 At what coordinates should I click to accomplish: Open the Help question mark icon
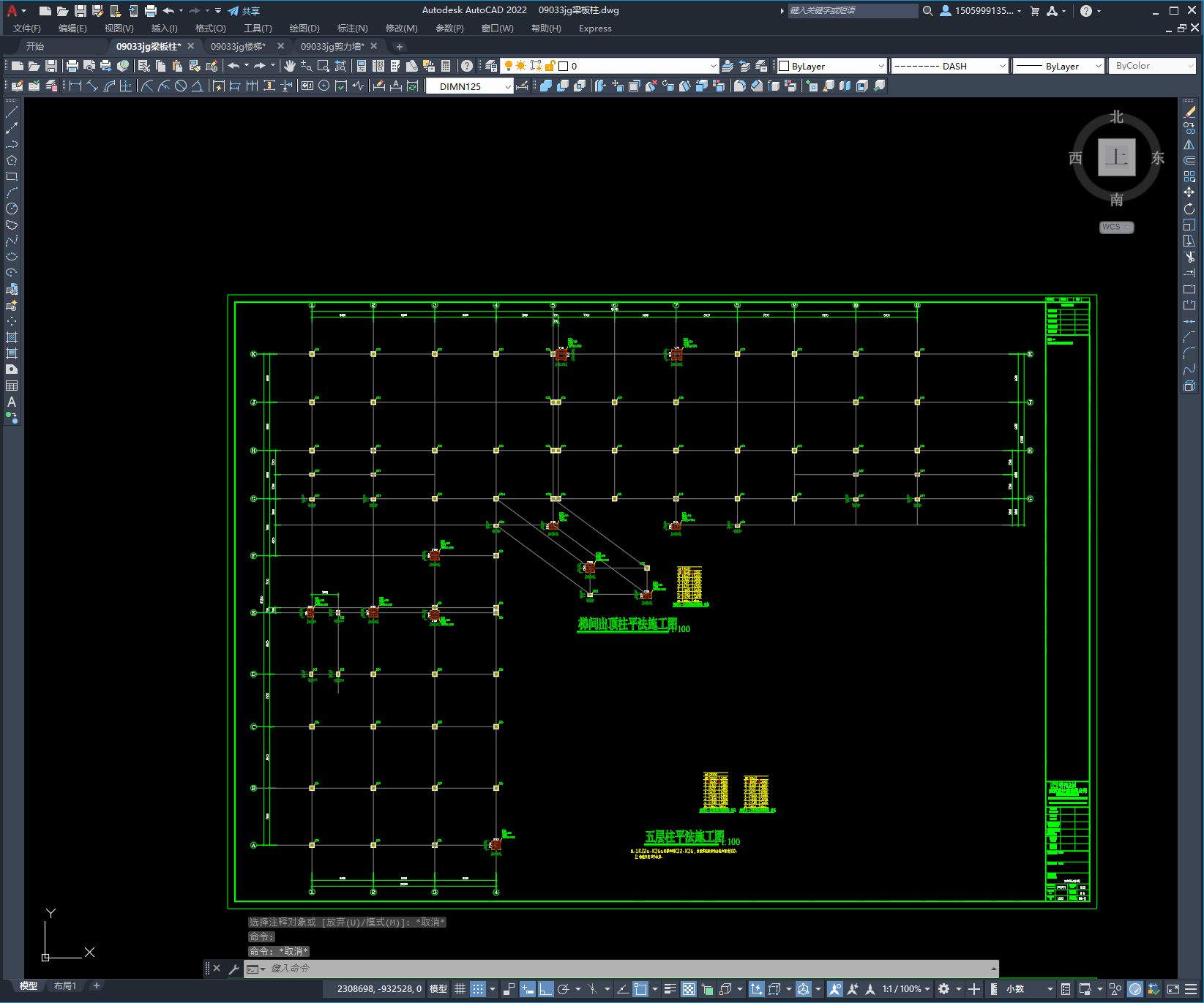point(467,66)
